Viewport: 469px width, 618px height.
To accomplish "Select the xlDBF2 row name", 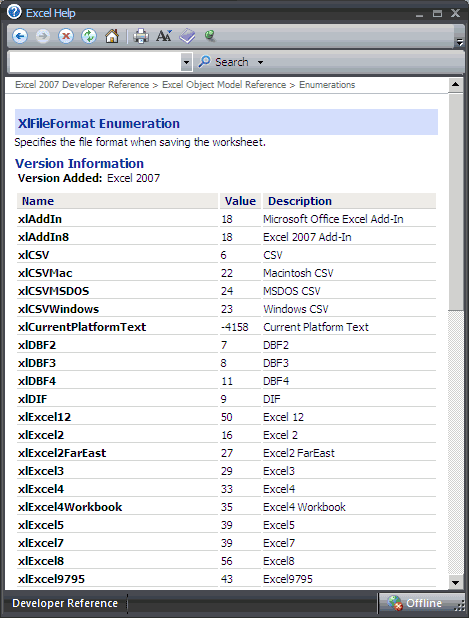I will [x=37, y=345].
